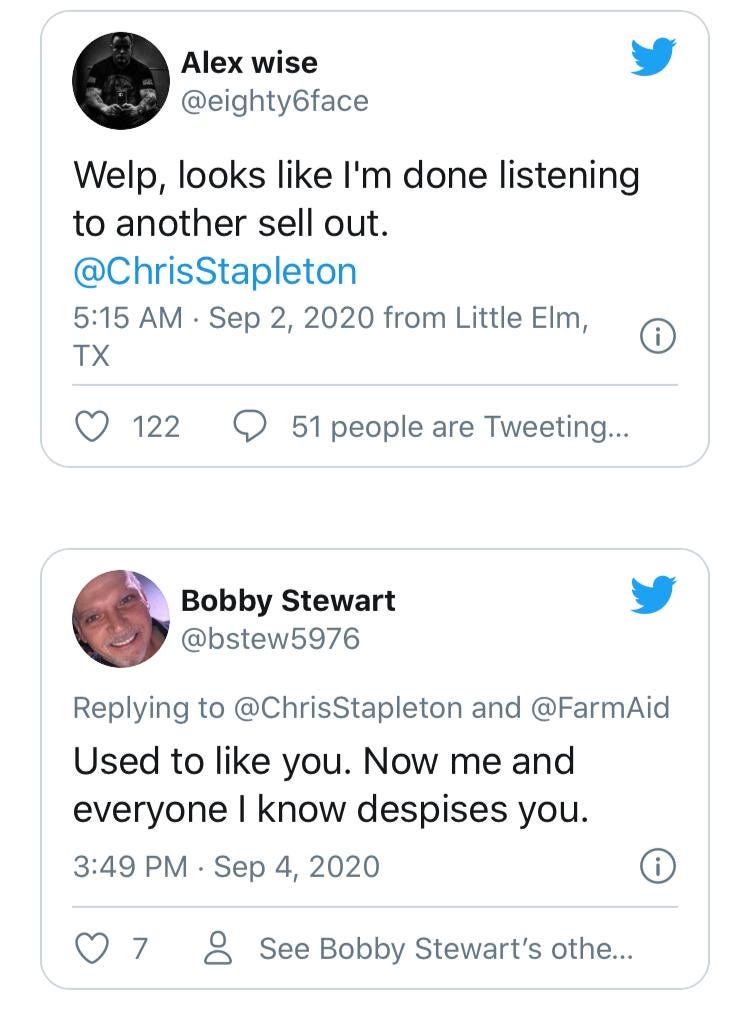Click "Replying to @ChrisStapleton and @FarmAid" line
Image resolution: width=750 pixels, height=1029 pixels.
click(371, 708)
